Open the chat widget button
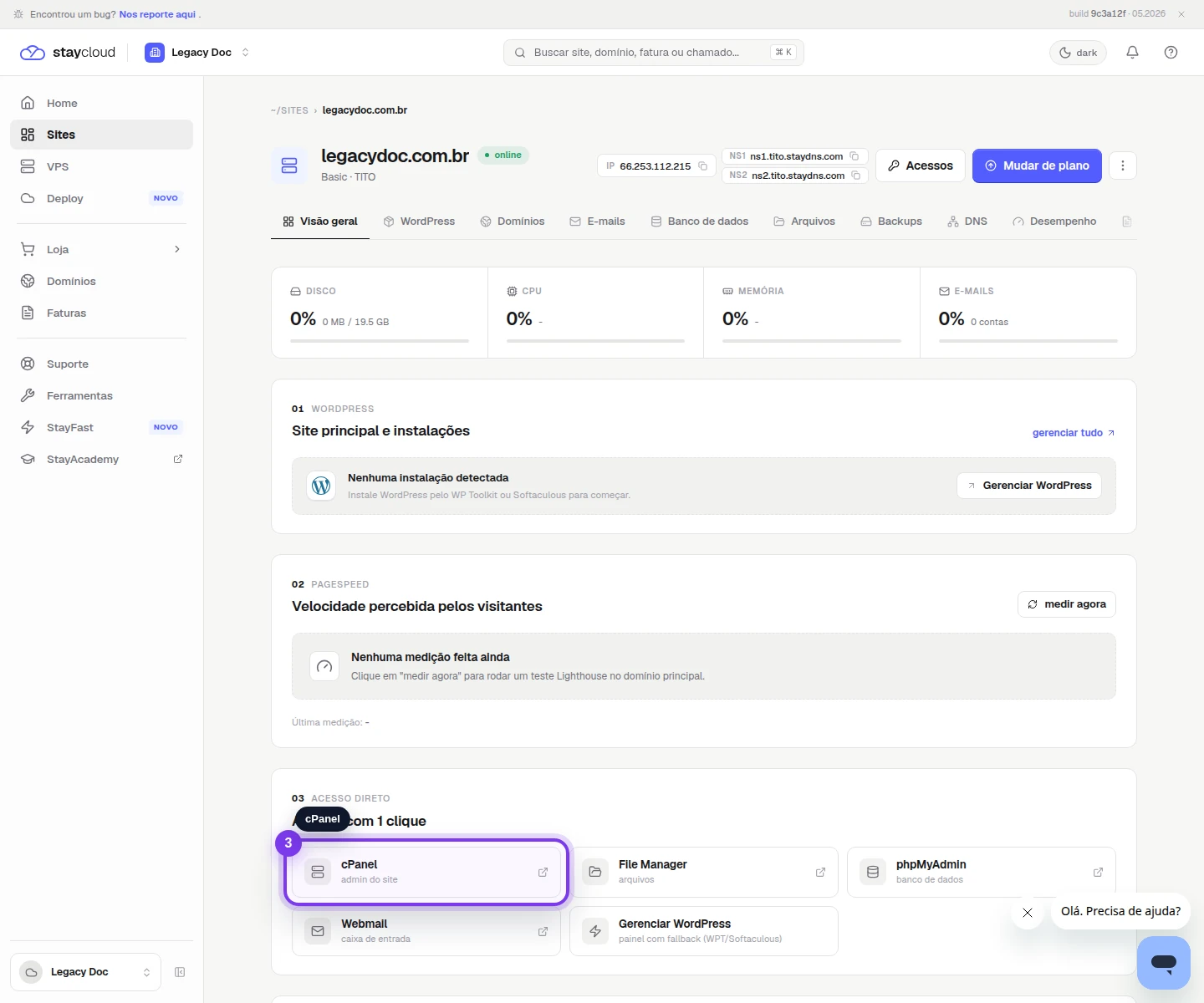 (1164, 963)
